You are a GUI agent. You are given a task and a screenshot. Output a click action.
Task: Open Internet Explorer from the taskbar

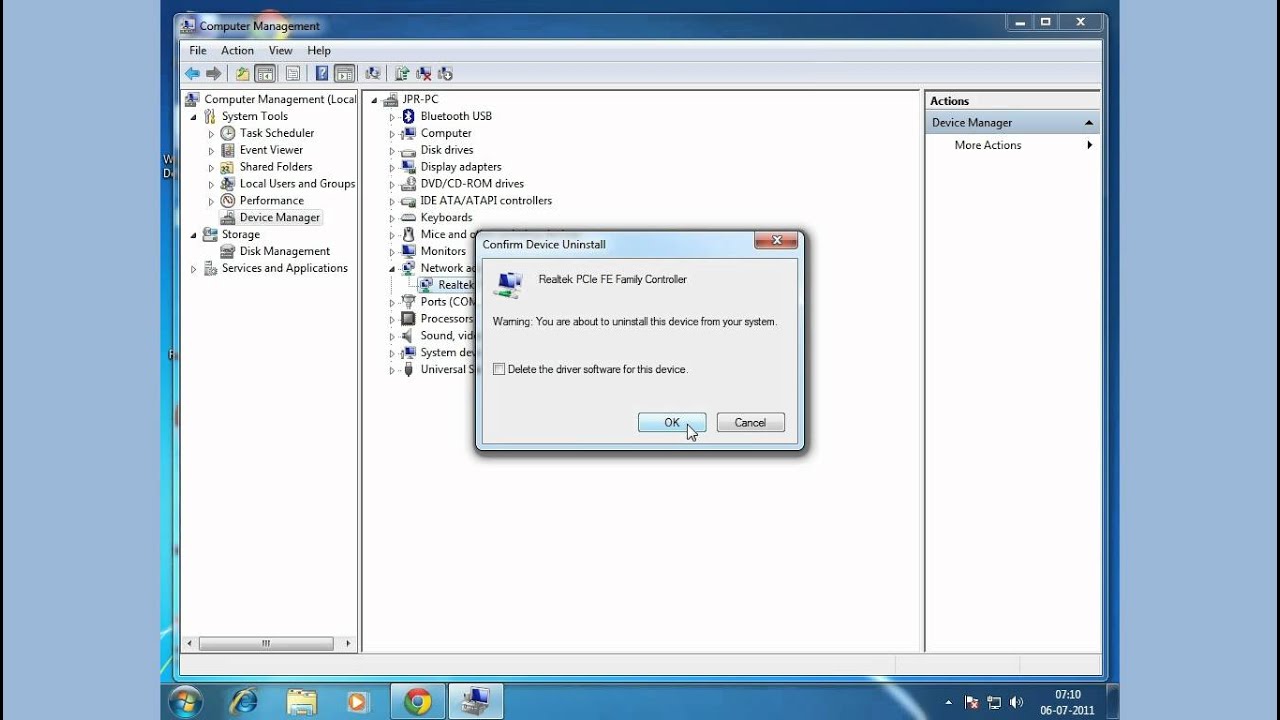coord(244,702)
